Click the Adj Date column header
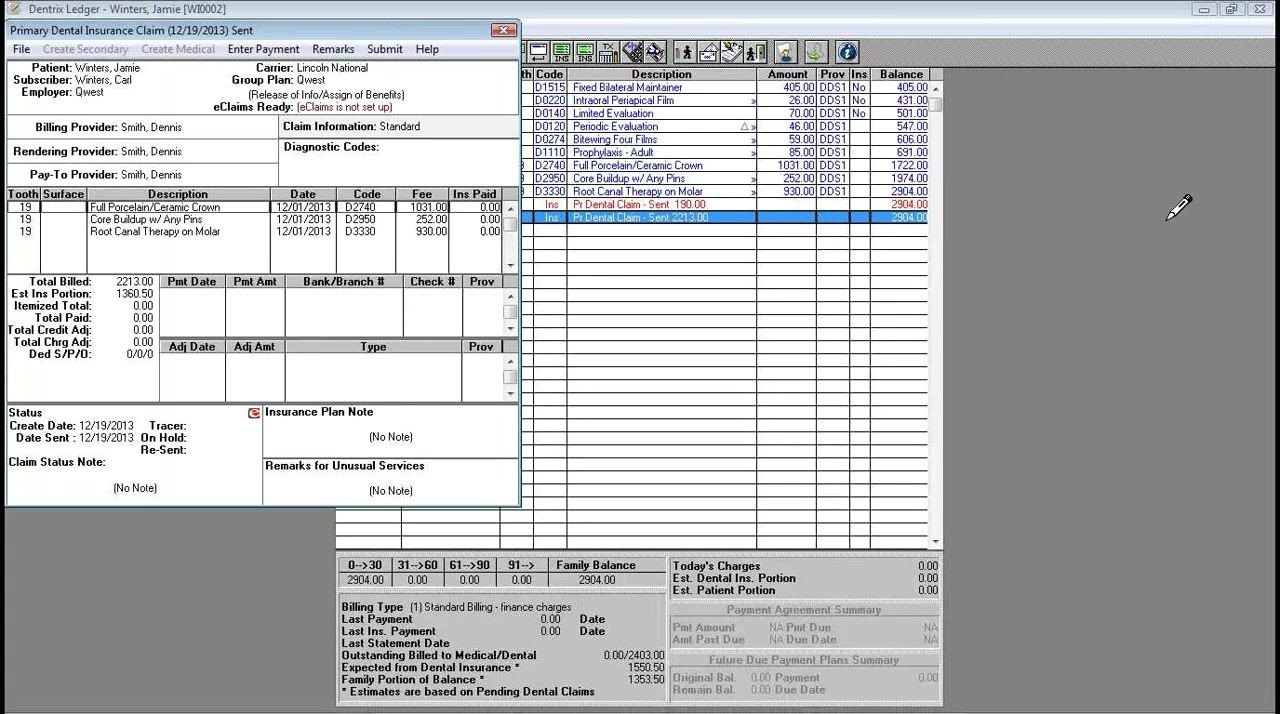 (192, 347)
